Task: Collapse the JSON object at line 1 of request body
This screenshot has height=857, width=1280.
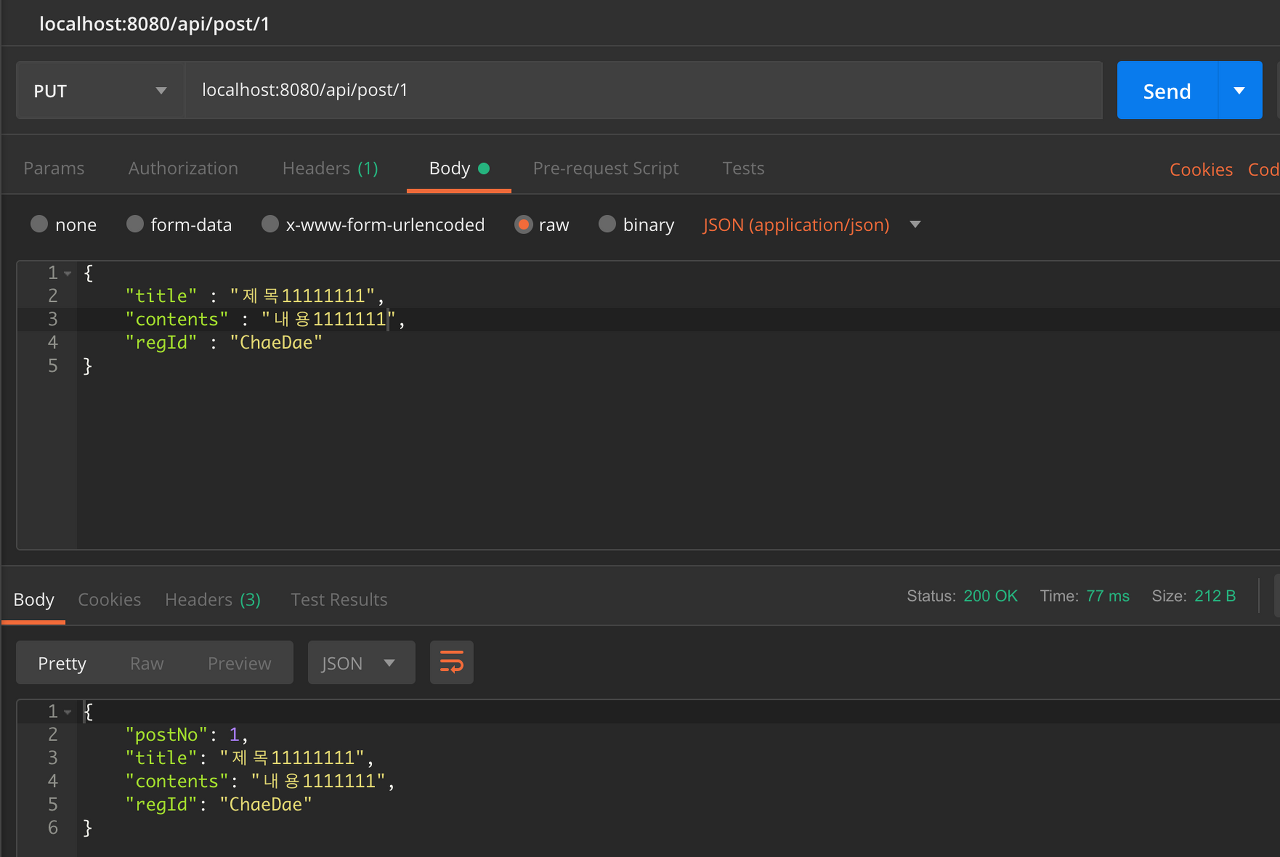Action: point(66,272)
